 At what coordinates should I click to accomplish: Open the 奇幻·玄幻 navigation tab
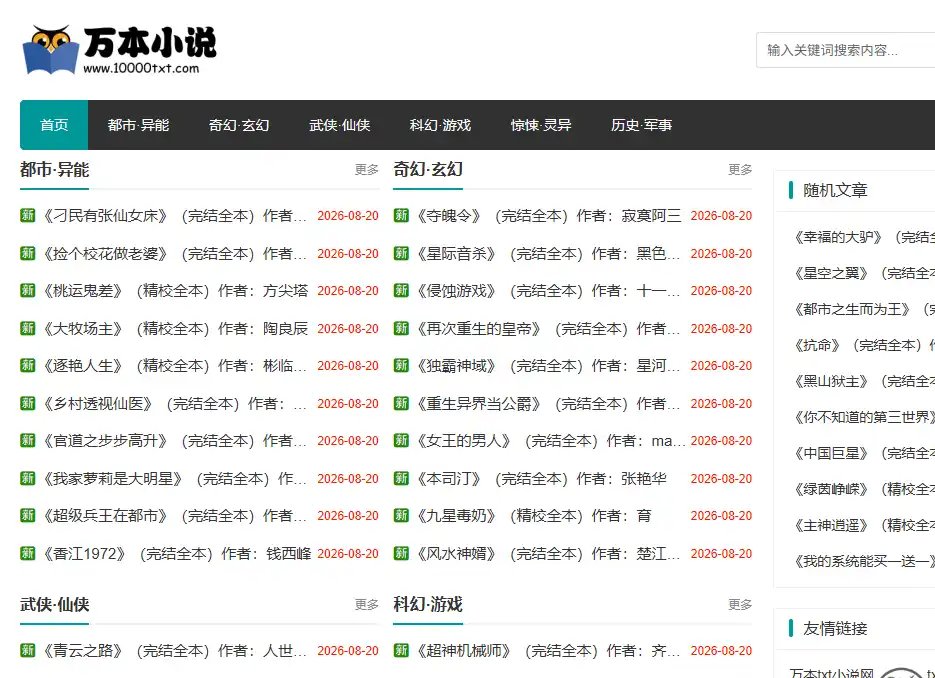pos(239,125)
